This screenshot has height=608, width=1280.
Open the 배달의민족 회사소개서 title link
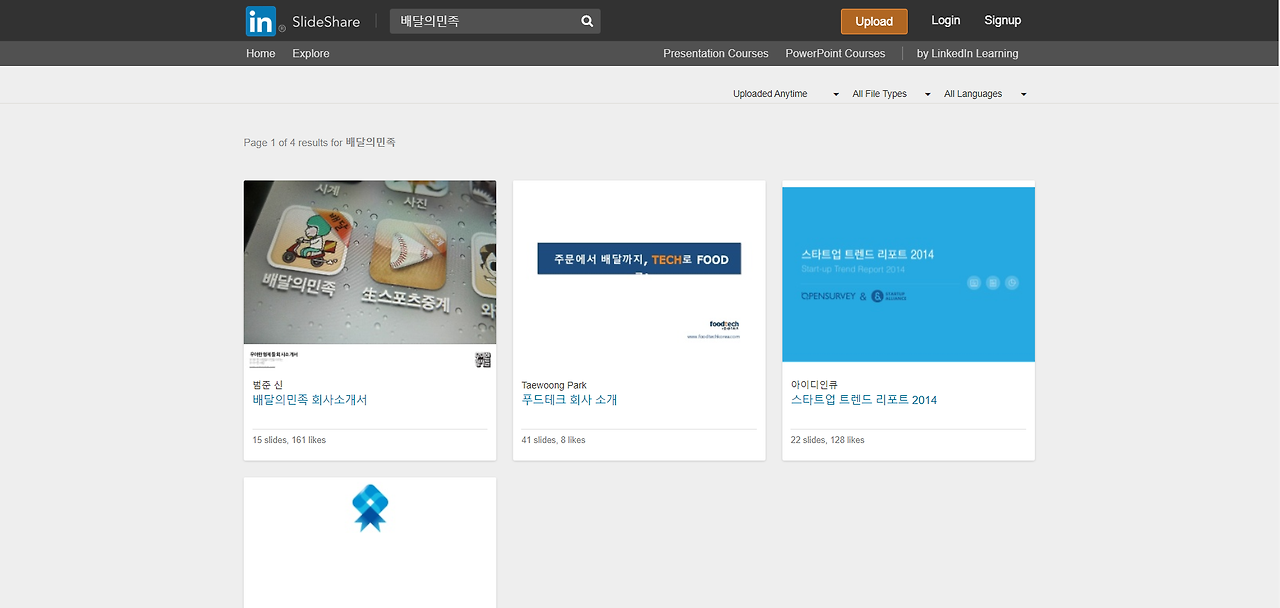point(310,400)
